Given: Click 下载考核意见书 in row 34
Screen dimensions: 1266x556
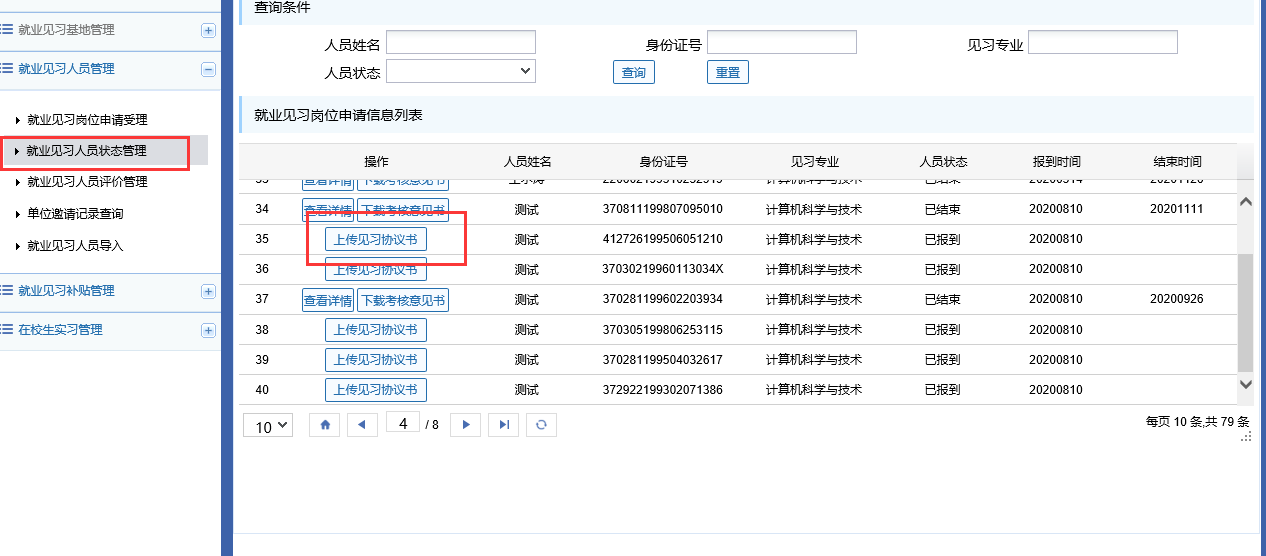Looking at the screenshot, I should [403, 210].
